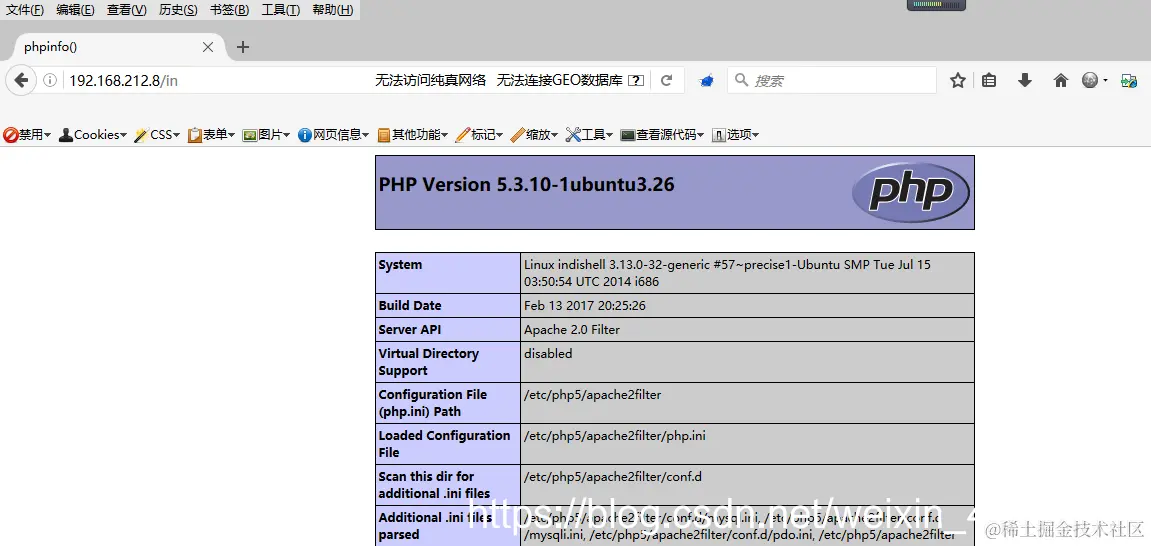Click the rightmost toolbar extension icon
The image size is (1151, 546).
pyautogui.click(x=1129, y=81)
